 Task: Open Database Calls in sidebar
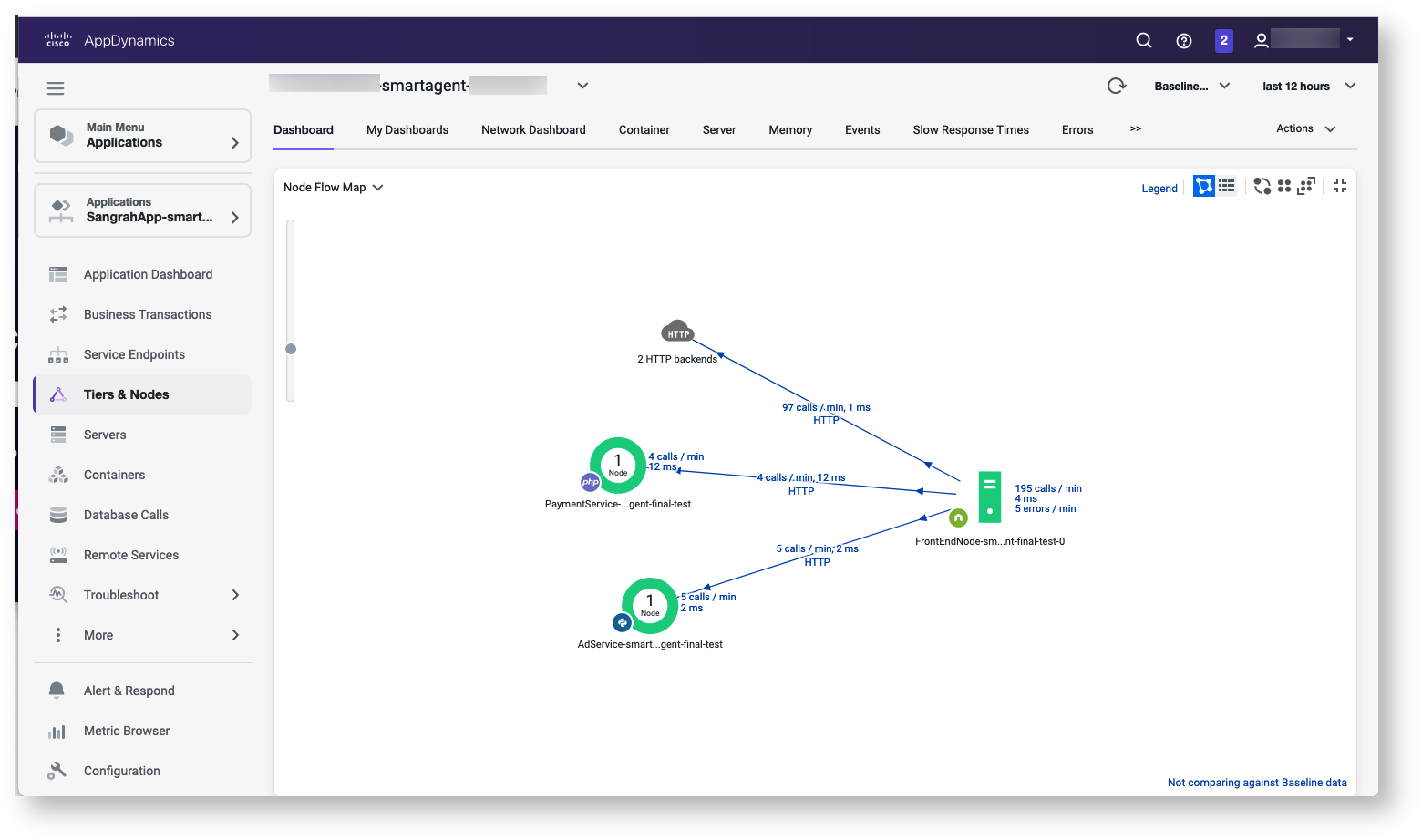[142, 515]
